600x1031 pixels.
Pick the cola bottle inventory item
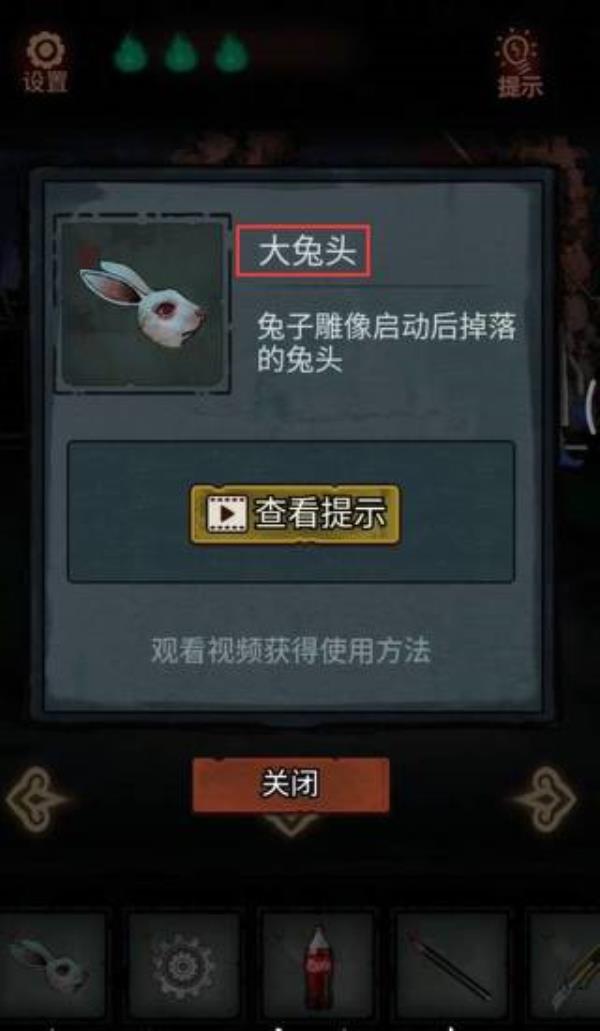point(318,965)
